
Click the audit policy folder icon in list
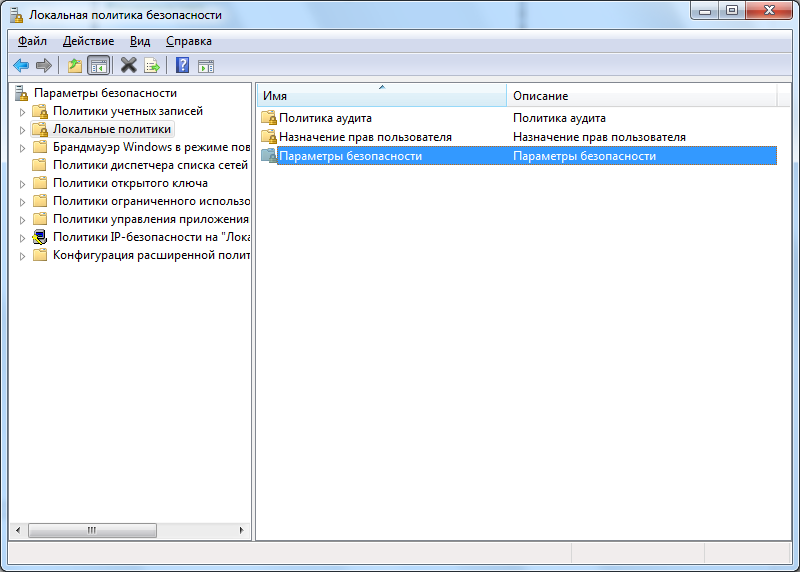click(268, 118)
